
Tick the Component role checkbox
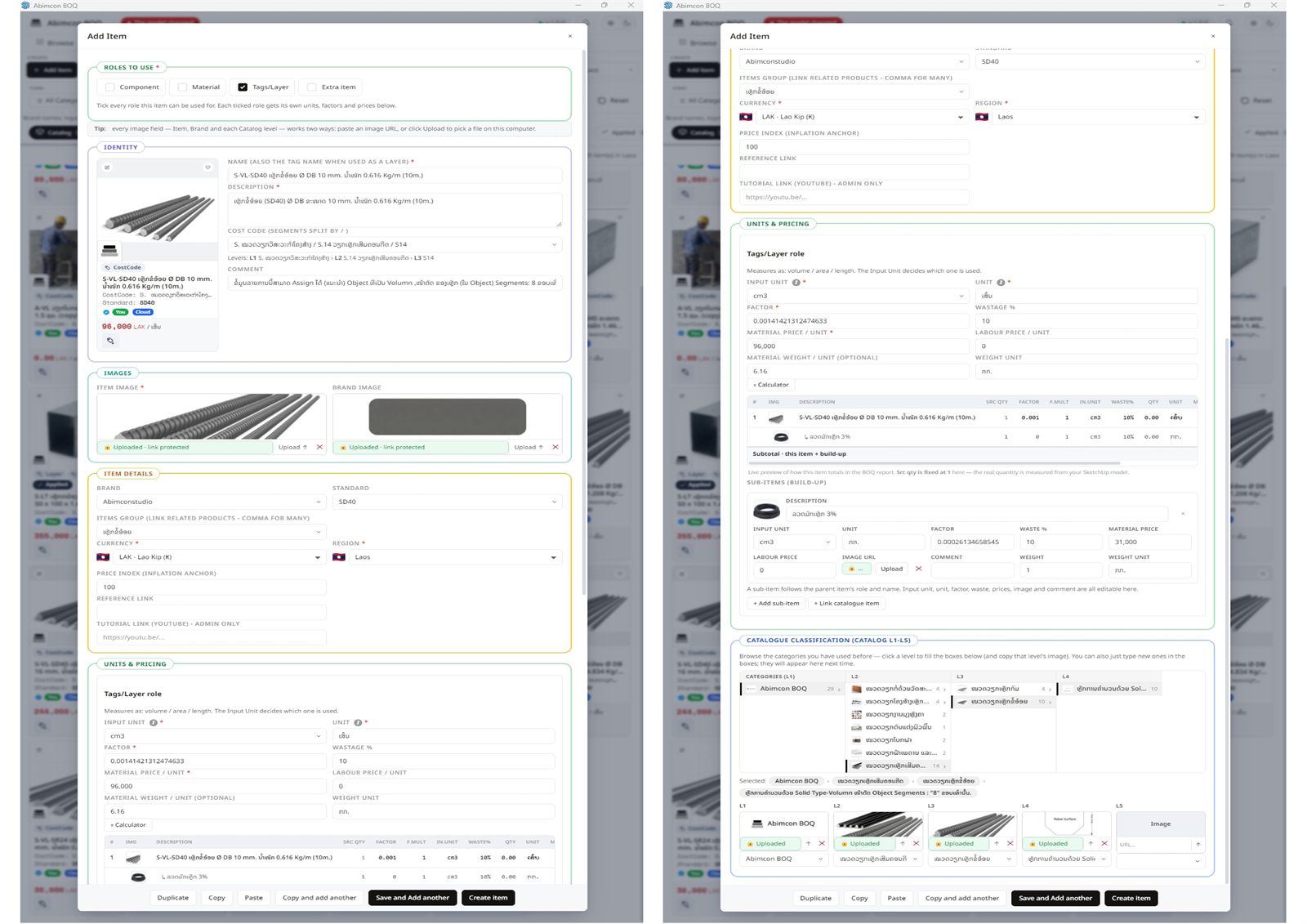click(110, 87)
